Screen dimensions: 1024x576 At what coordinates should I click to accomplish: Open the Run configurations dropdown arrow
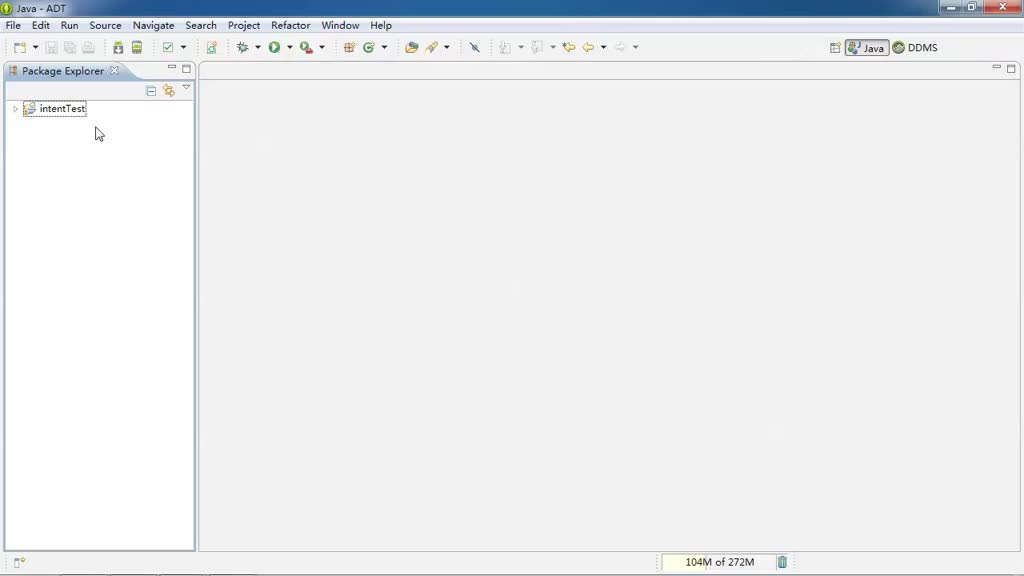click(290, 47)
